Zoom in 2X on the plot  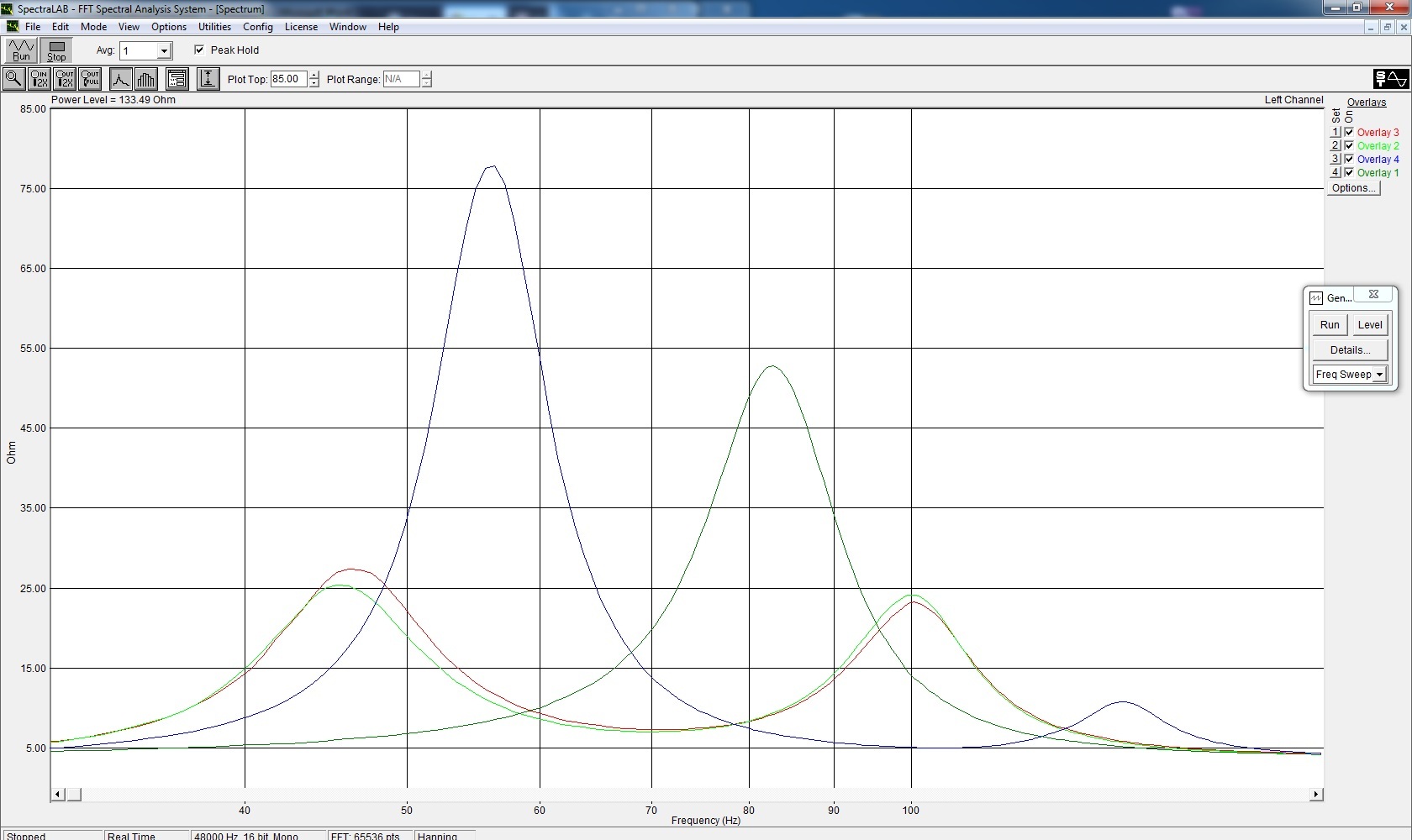(x=40, y=79)
